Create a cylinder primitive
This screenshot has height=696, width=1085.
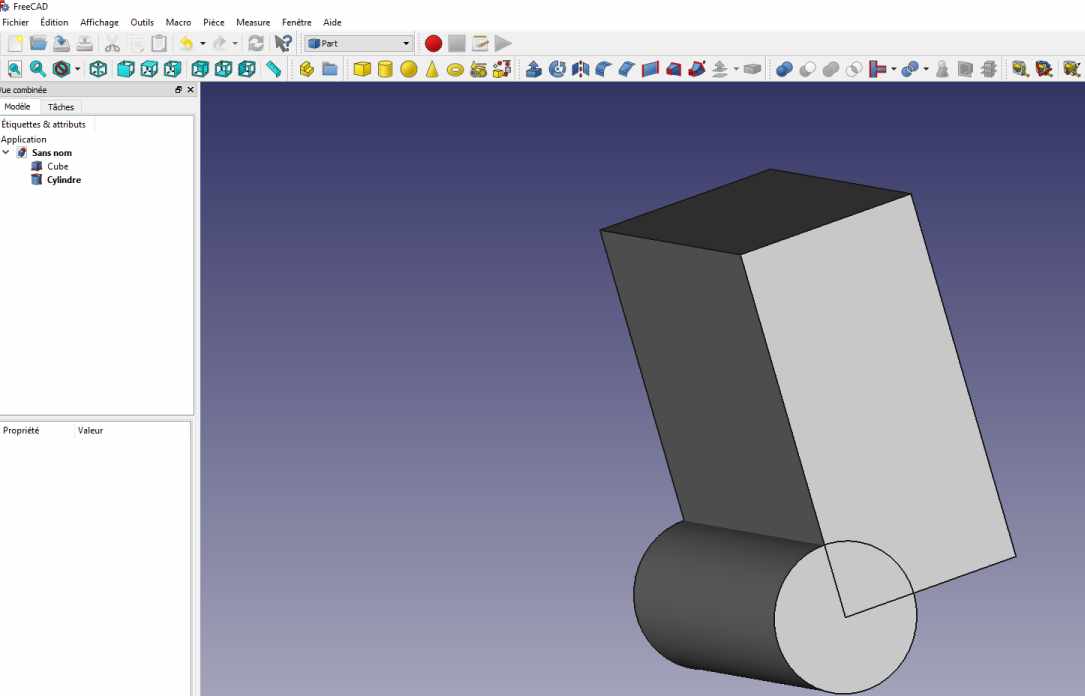point(385,69)
